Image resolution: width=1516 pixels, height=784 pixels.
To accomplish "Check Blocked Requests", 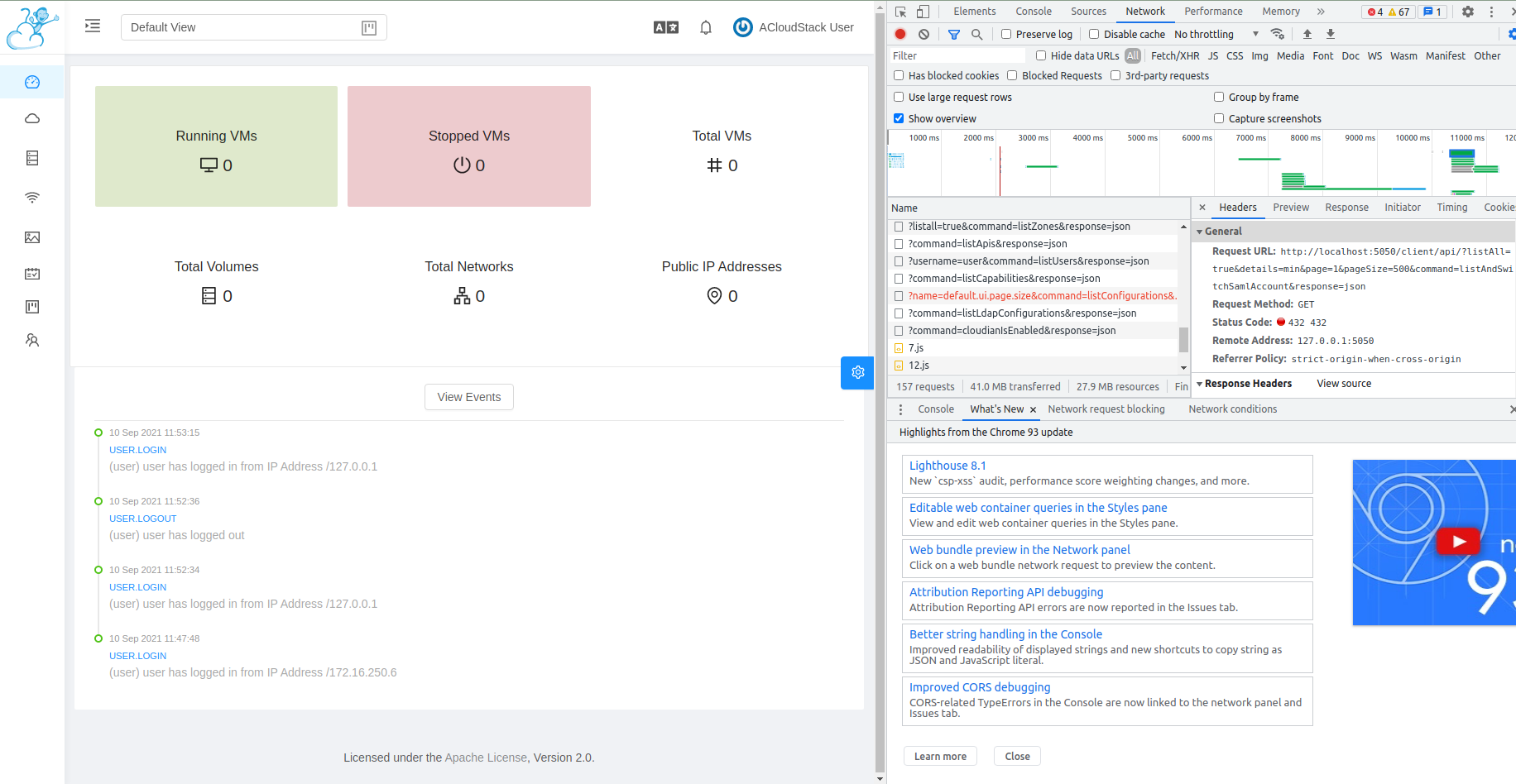I will [x=1012, y=75].
